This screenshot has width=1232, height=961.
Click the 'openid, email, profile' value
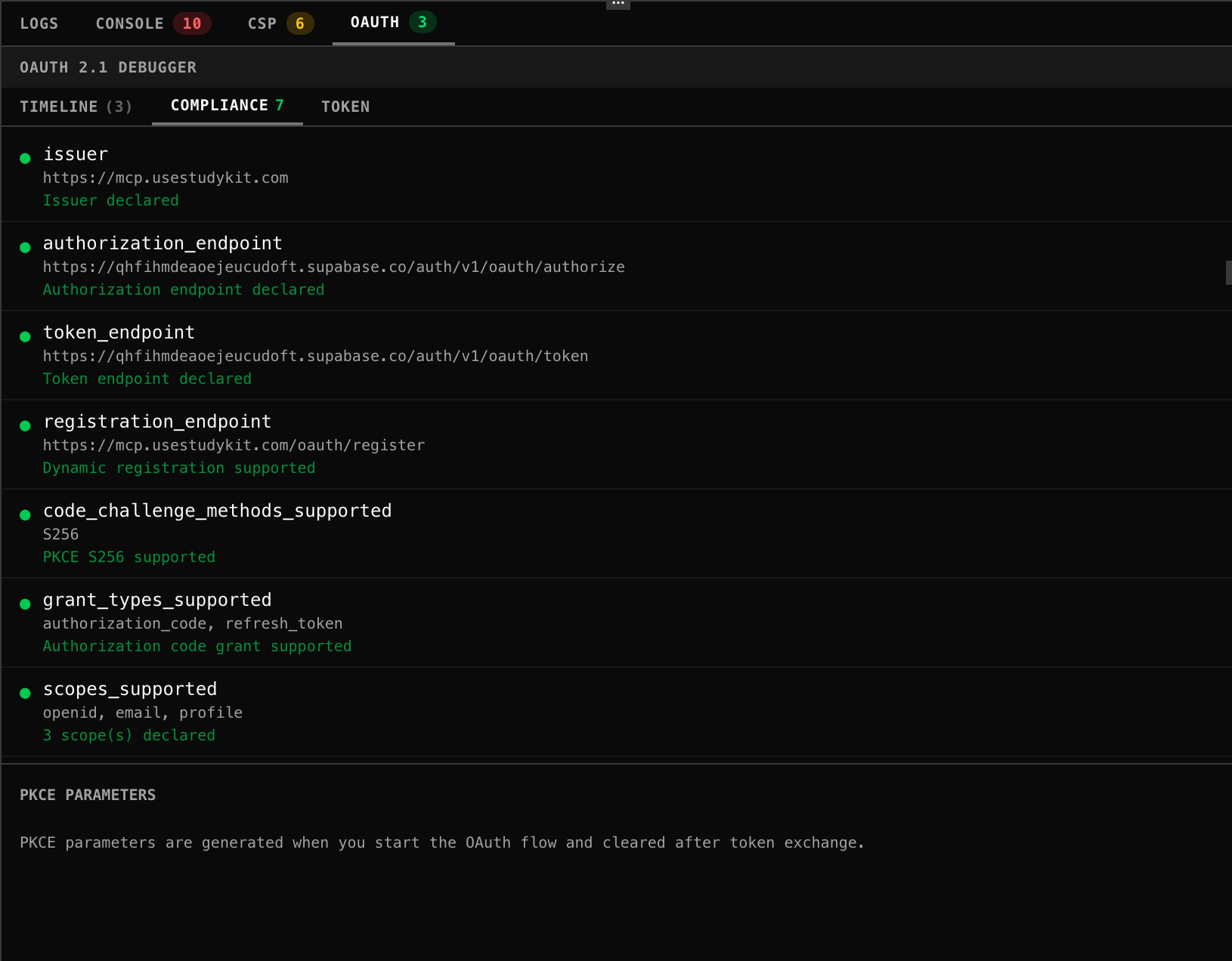pyautogui.click(x=143, y=712)
